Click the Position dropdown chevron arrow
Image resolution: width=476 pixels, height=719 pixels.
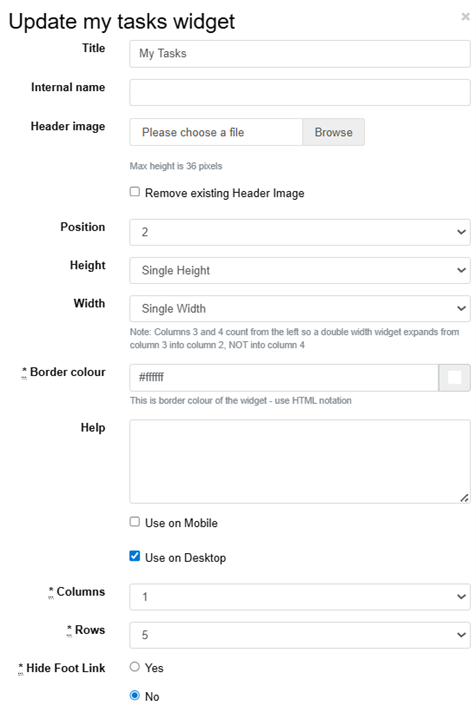tap(461, 232)
